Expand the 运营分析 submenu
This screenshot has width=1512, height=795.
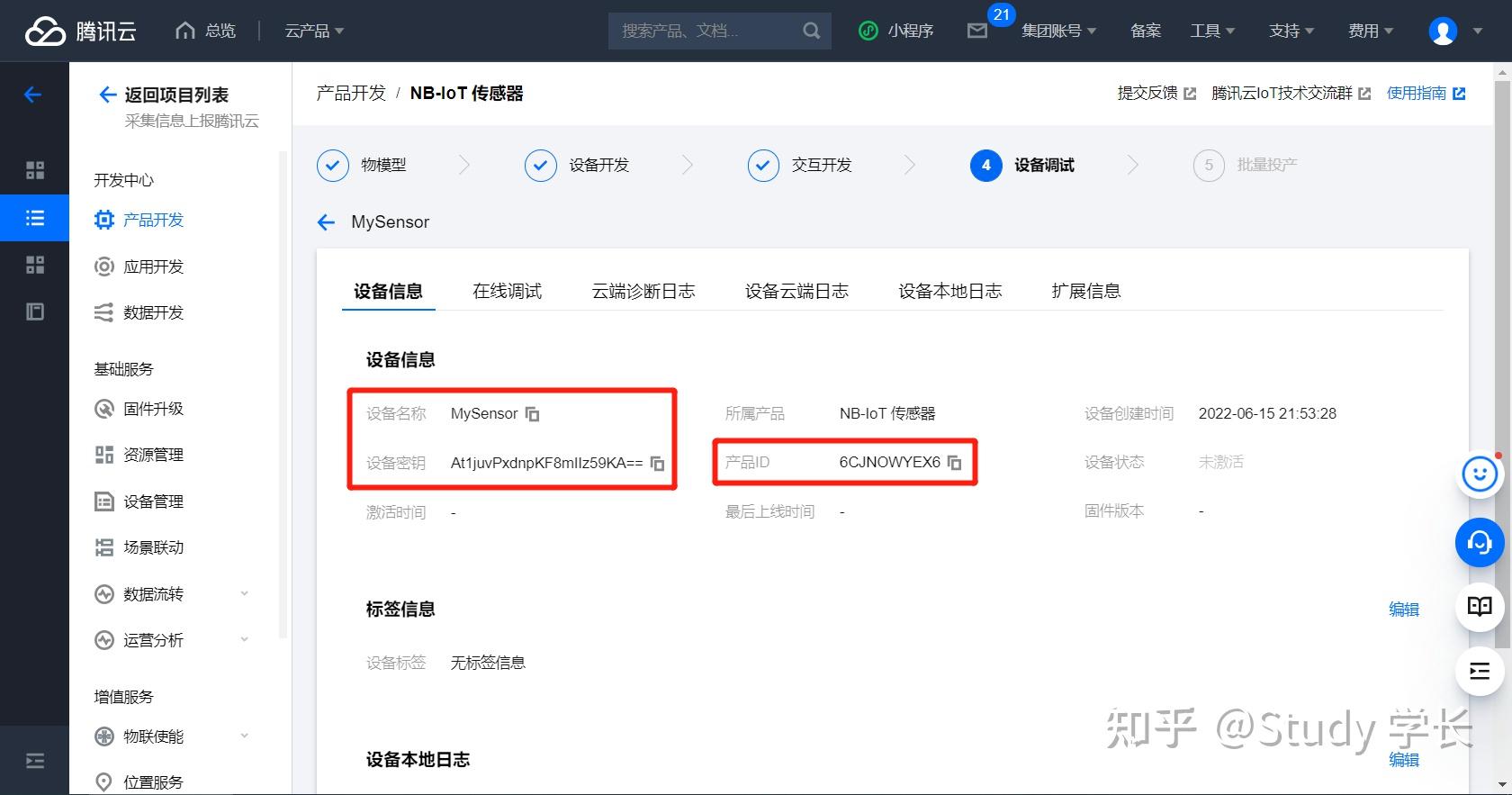click(172, 640)
